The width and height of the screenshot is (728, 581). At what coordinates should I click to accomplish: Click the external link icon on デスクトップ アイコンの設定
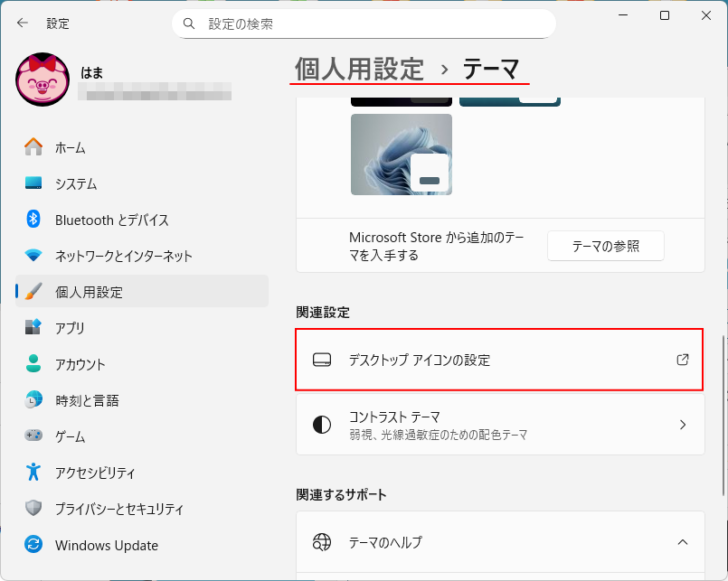(682, 359)
